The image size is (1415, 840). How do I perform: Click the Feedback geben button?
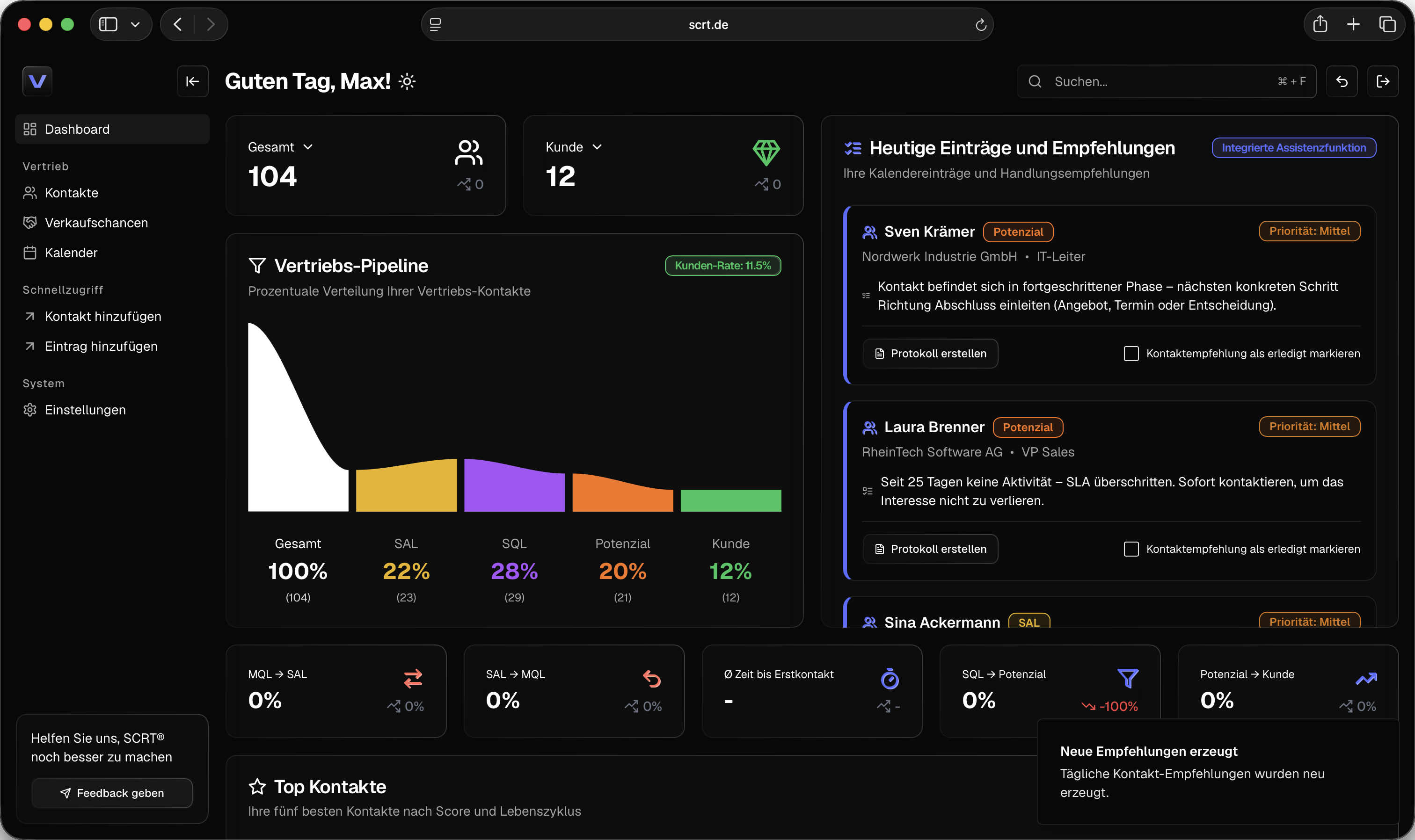pos(112,793)
